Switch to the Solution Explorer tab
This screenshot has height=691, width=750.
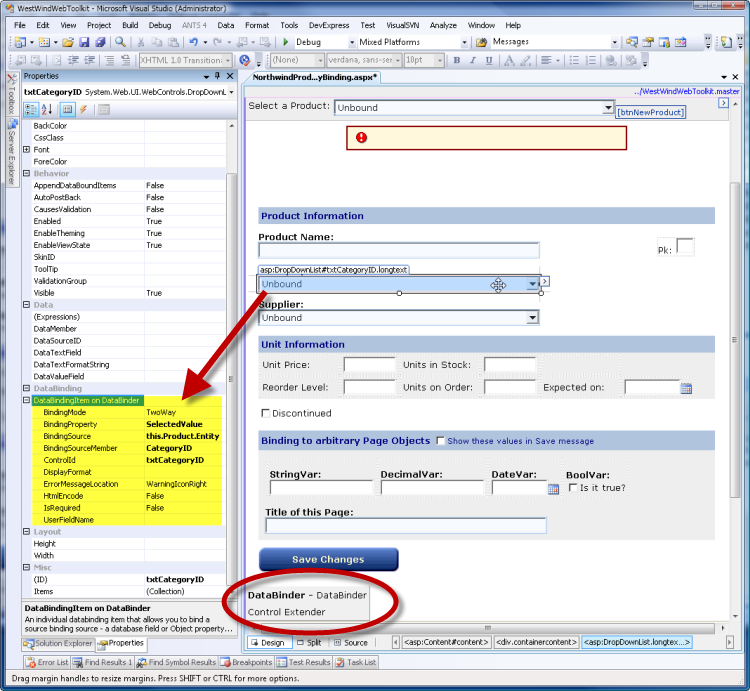coord(58,643)
